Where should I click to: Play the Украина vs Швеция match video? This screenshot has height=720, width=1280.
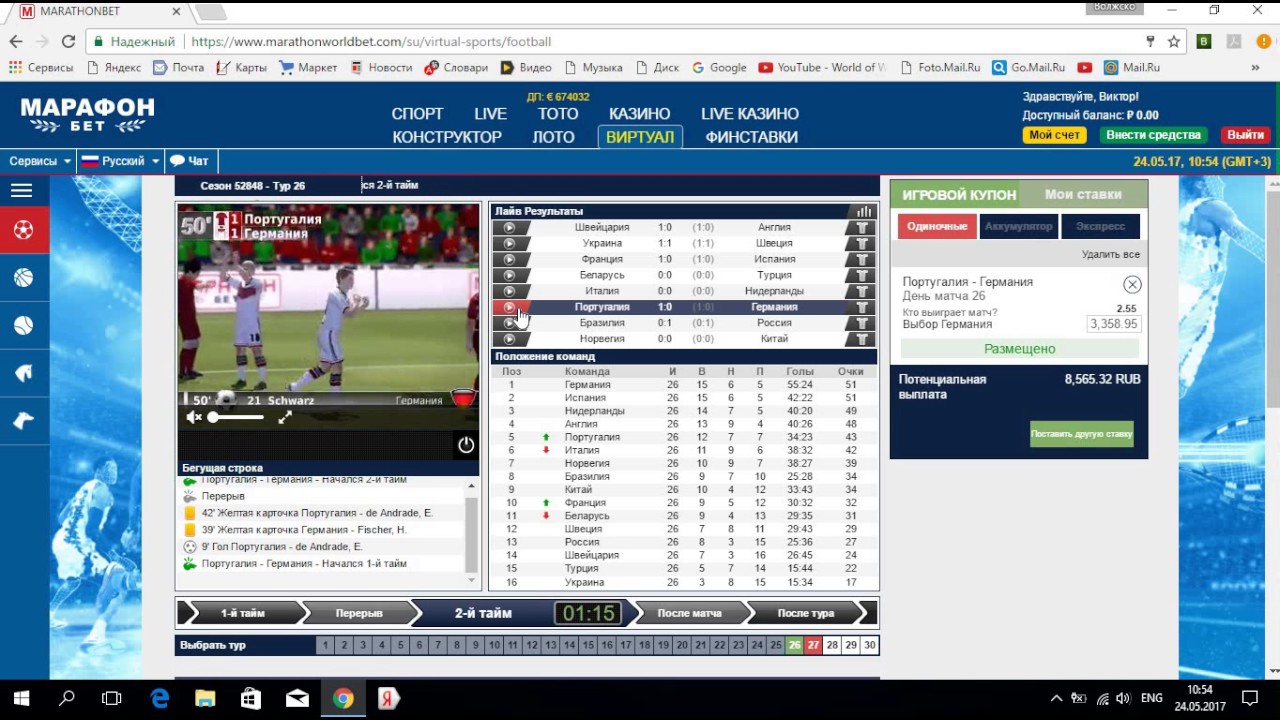510,243
